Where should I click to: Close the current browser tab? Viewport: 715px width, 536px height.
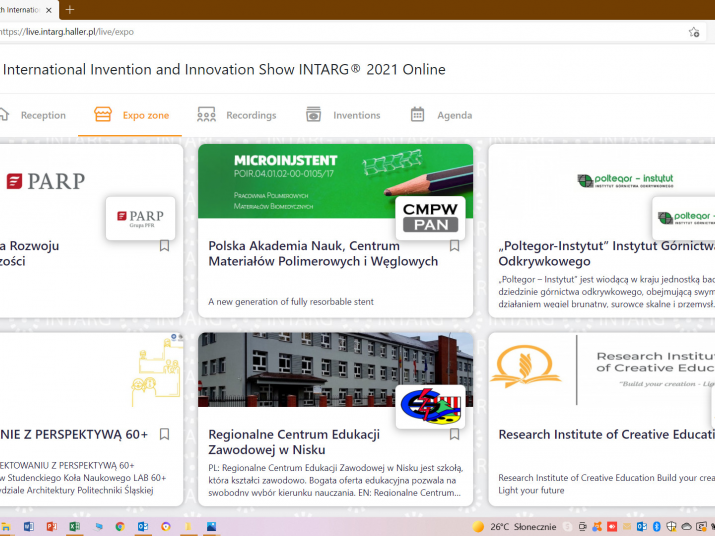tap(49, 10)
